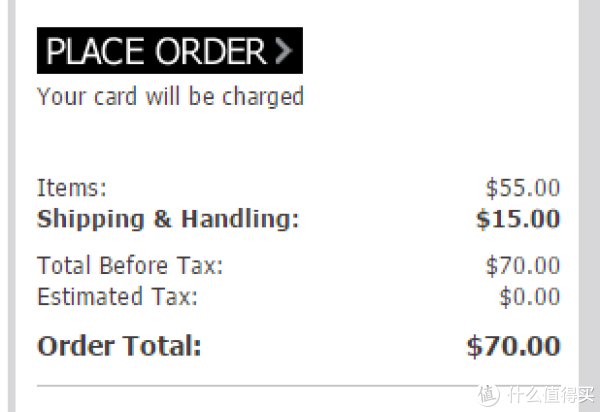600x412 pixels.
Task: Click the word 'PLACE' on the black button
Action: click(x=95, y=51)
